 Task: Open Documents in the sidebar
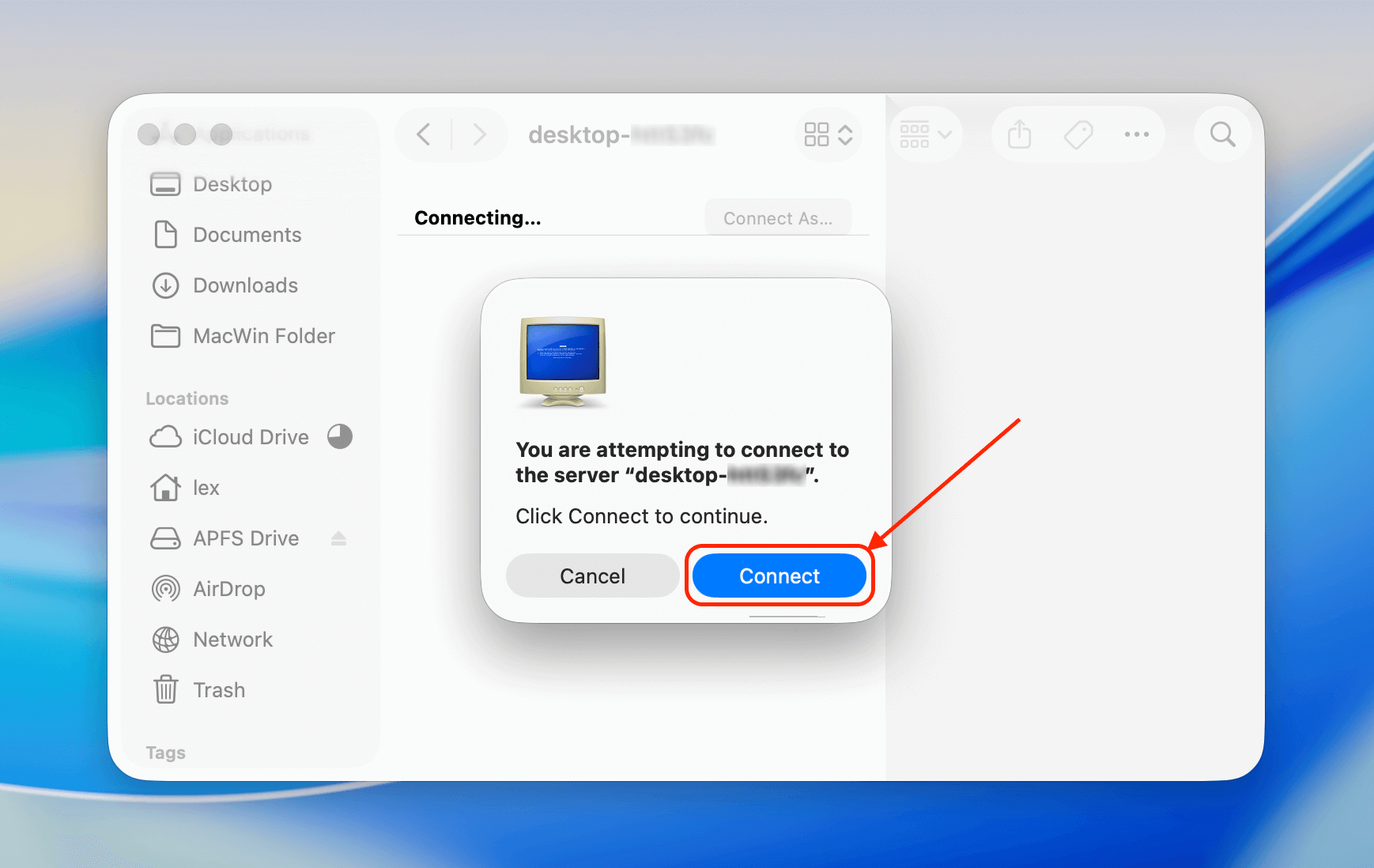click(247, 235)
